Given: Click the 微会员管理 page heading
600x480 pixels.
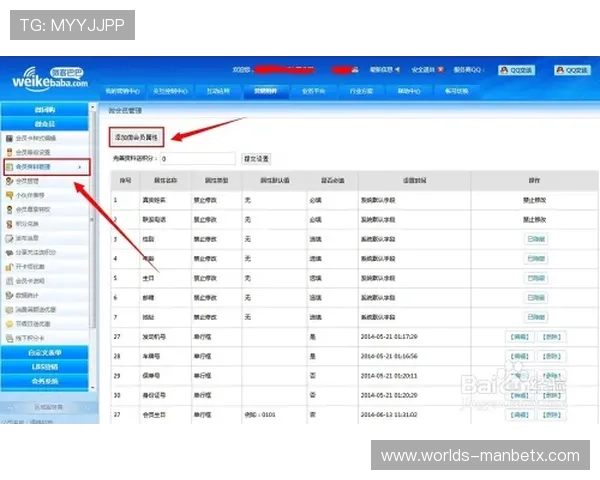Looking at the screenshot, I should [x=125, y=111].
